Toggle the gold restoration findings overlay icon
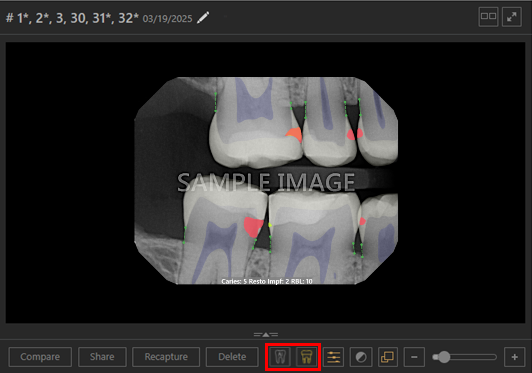The image size is (532, 373). (306, 357)
